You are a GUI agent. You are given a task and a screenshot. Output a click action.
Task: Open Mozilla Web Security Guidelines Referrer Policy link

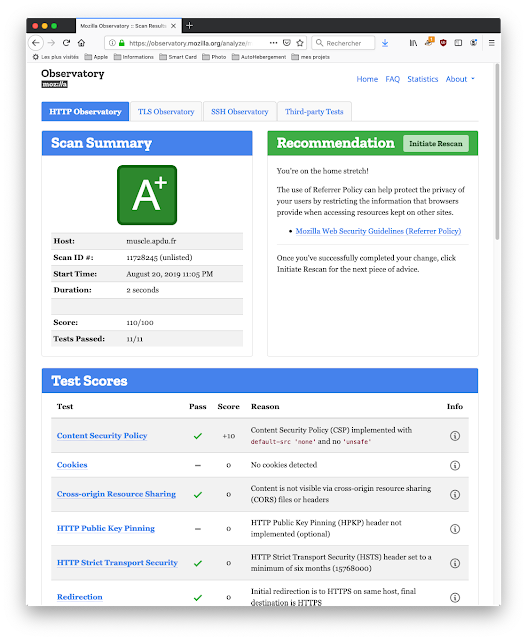point(378,231)
